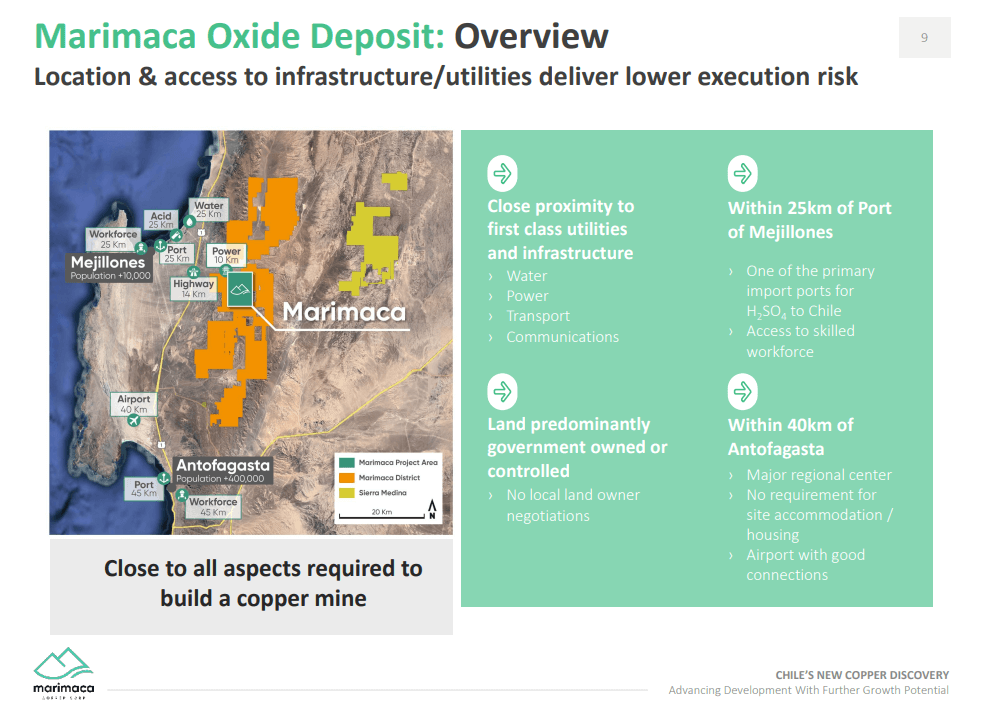Click the green Marimaca Project Area legend swatch
The height and width of the screenshot is (708, 984).
[x=346, y=463]
